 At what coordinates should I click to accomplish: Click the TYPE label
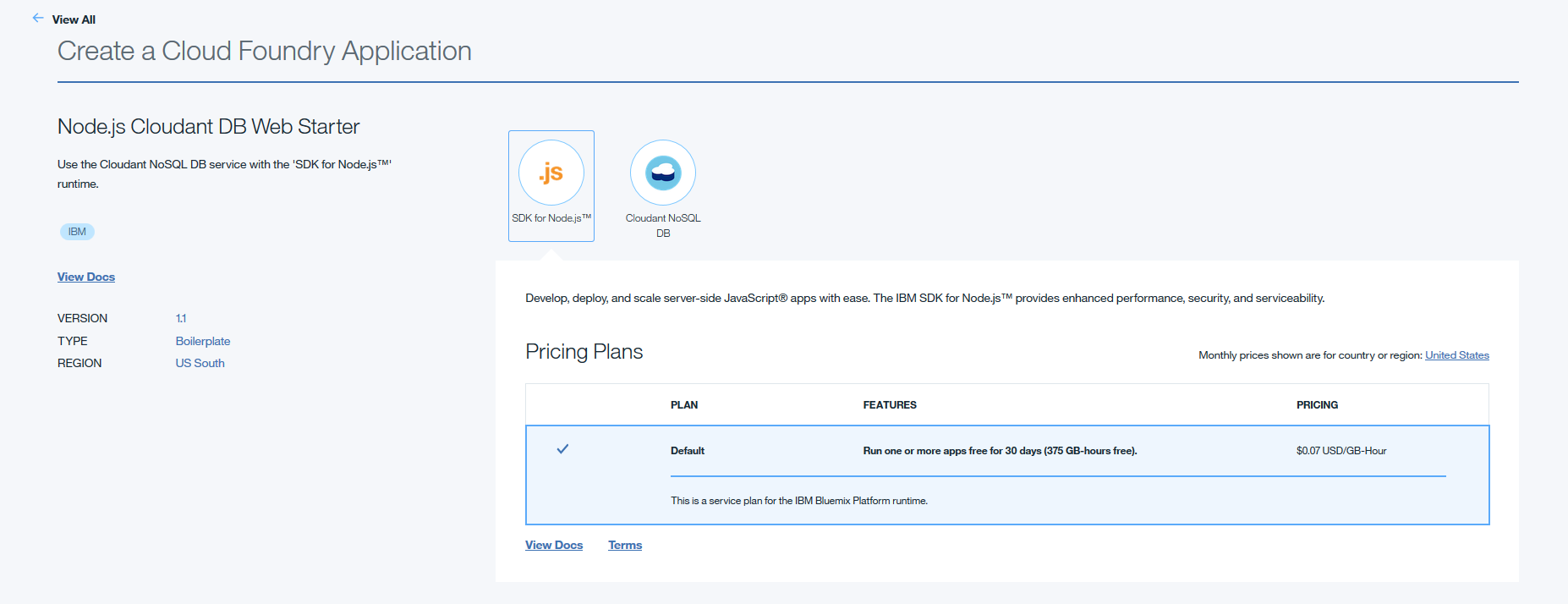pos(73,341)
